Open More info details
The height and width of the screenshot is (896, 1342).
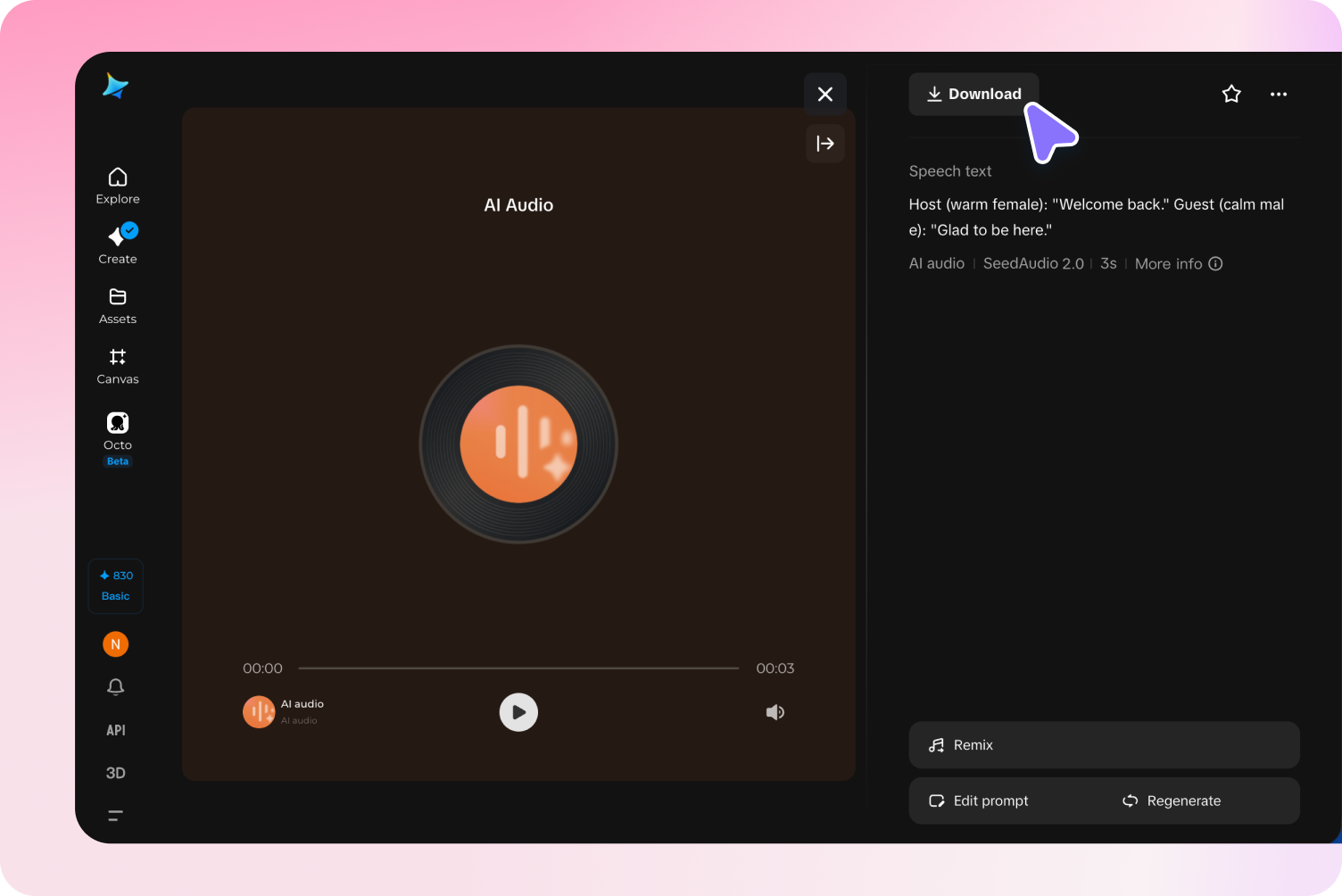pos(1179,263)
